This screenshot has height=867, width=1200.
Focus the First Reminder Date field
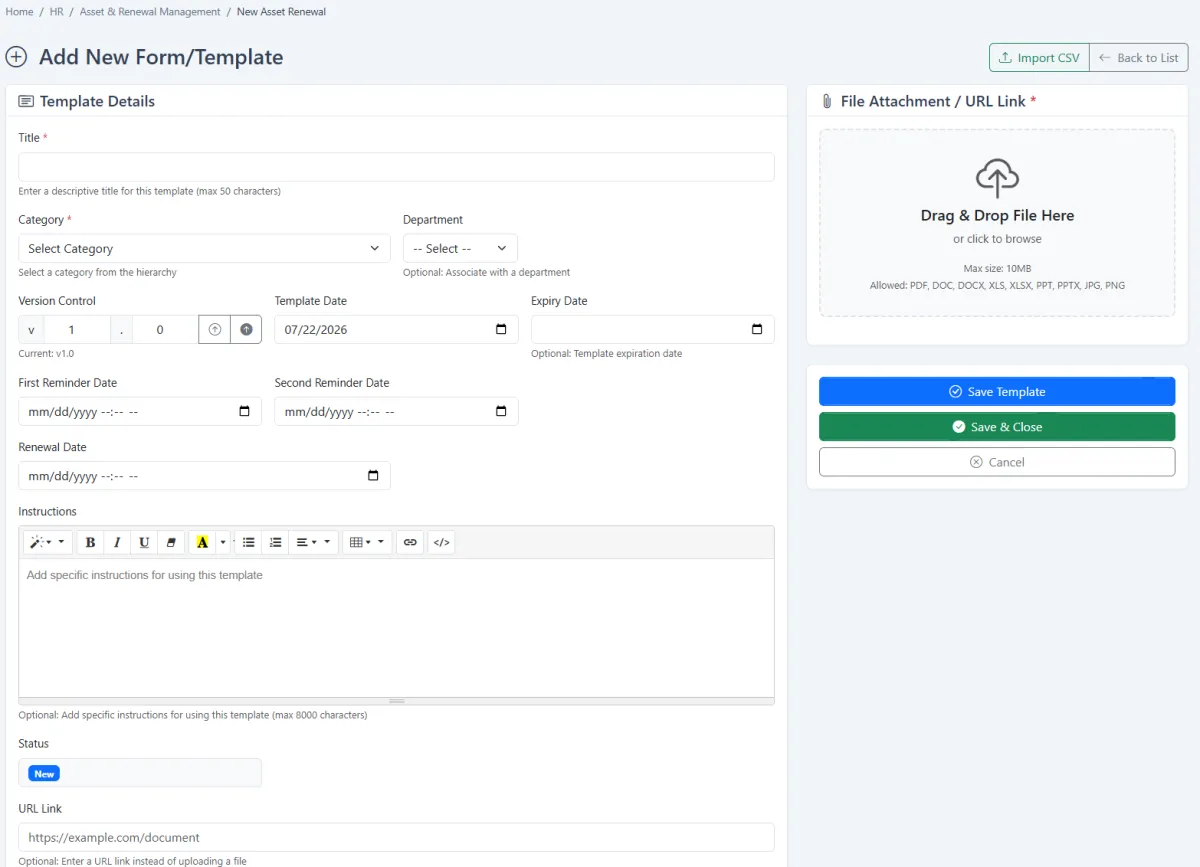[140, 411]
